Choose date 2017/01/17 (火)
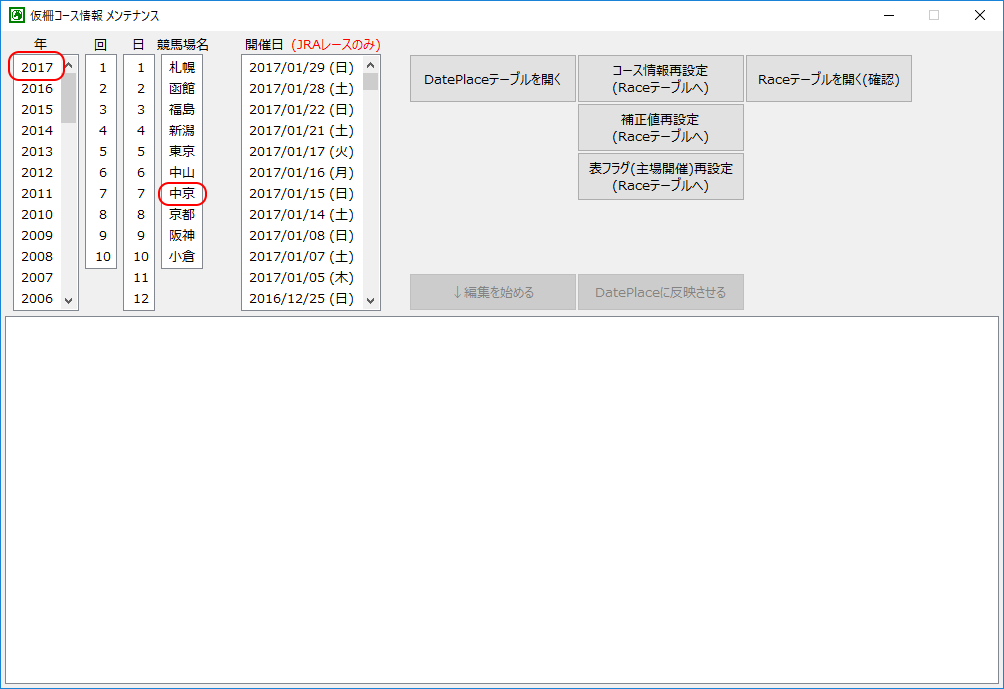Image resolution: width=1004 pixels, height=689 pixels. point(302,152)
